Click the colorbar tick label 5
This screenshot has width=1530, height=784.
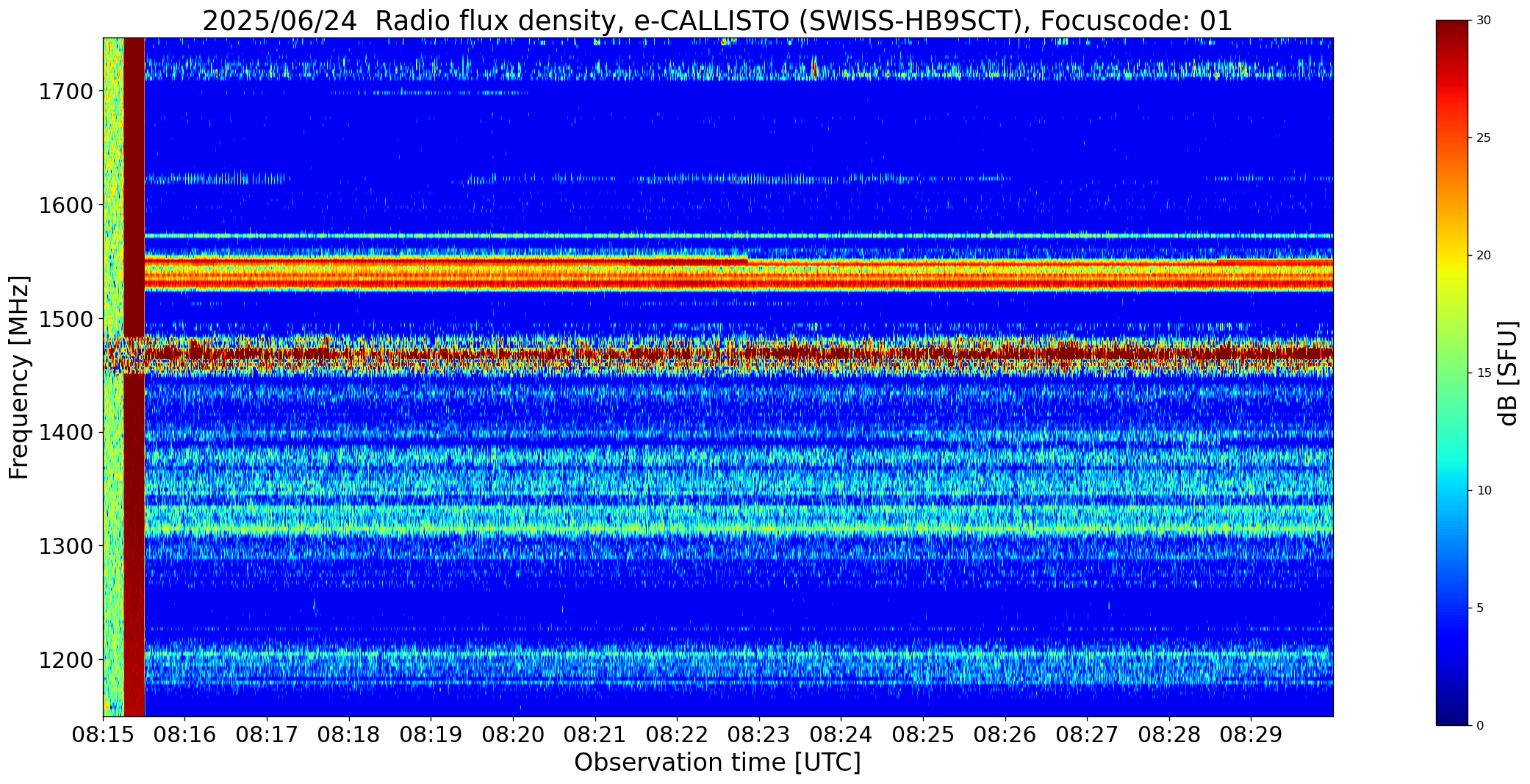click(x=1480, y=608)
